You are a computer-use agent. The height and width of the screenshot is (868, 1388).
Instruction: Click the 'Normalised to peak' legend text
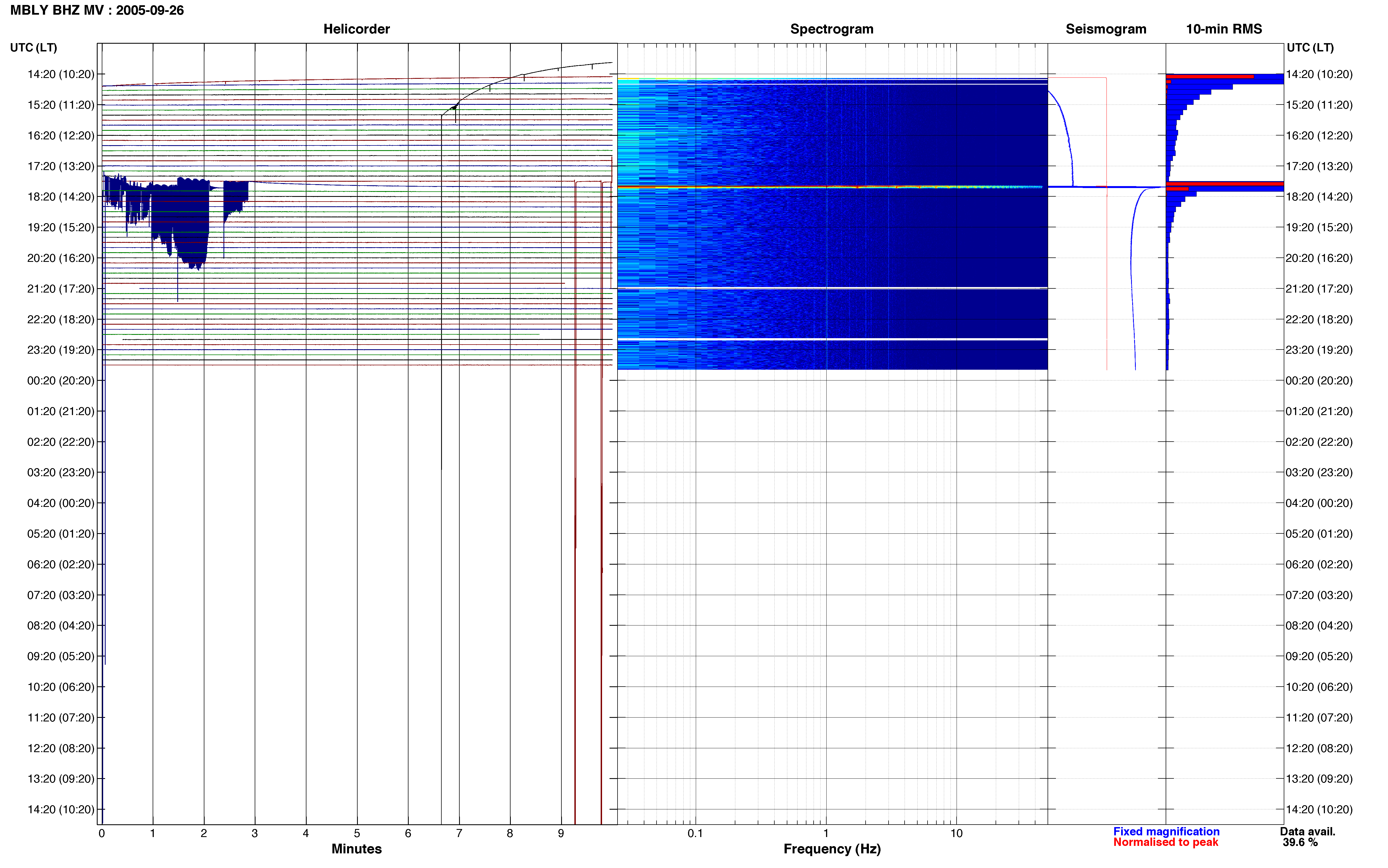point(1165,842)
